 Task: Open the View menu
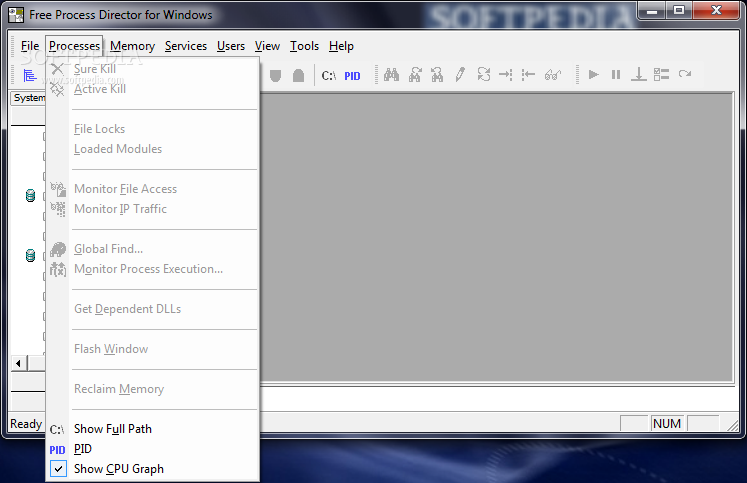267,46
